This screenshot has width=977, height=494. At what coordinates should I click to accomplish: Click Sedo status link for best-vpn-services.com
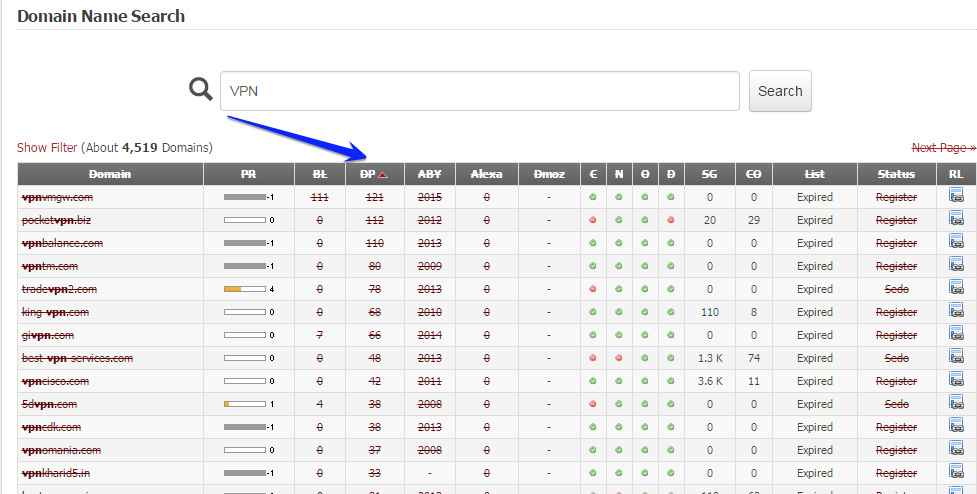pos(896,359)
